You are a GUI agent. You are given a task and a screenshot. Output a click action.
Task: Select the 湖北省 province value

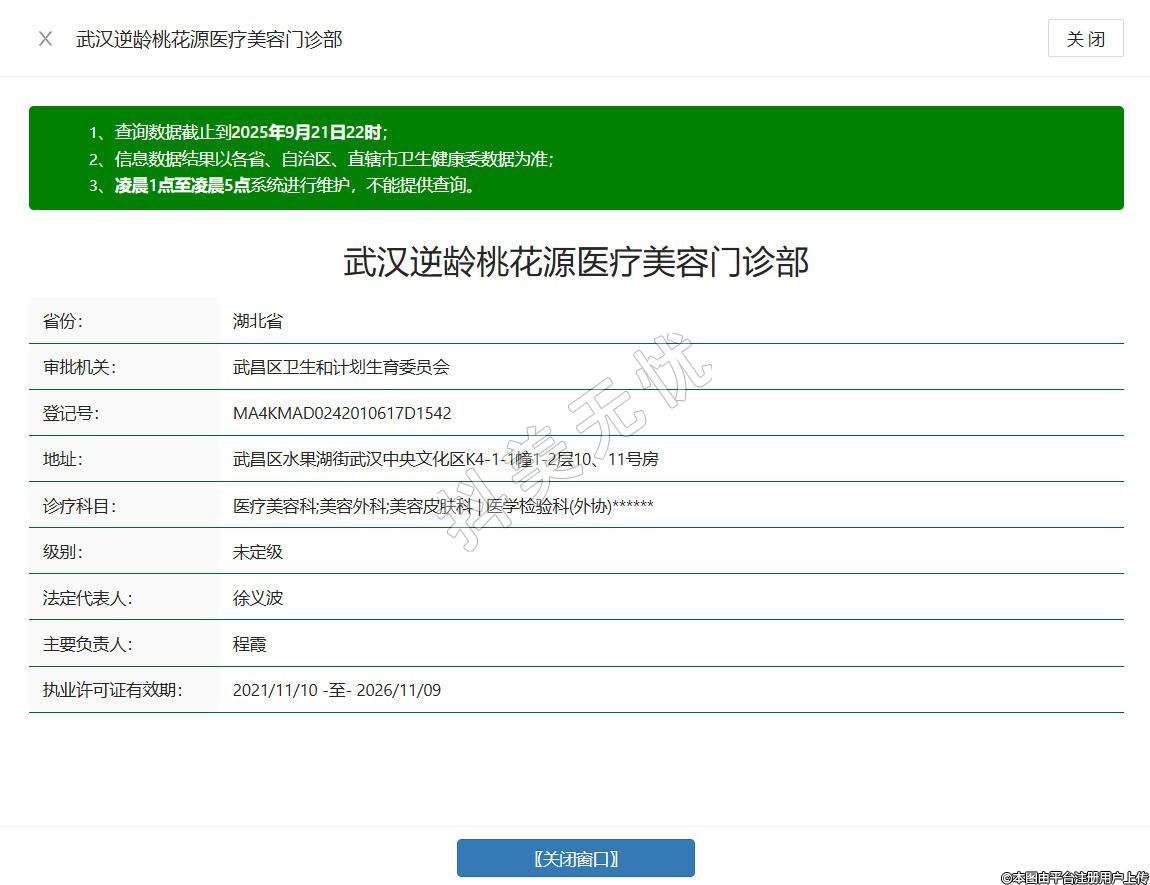258,321
